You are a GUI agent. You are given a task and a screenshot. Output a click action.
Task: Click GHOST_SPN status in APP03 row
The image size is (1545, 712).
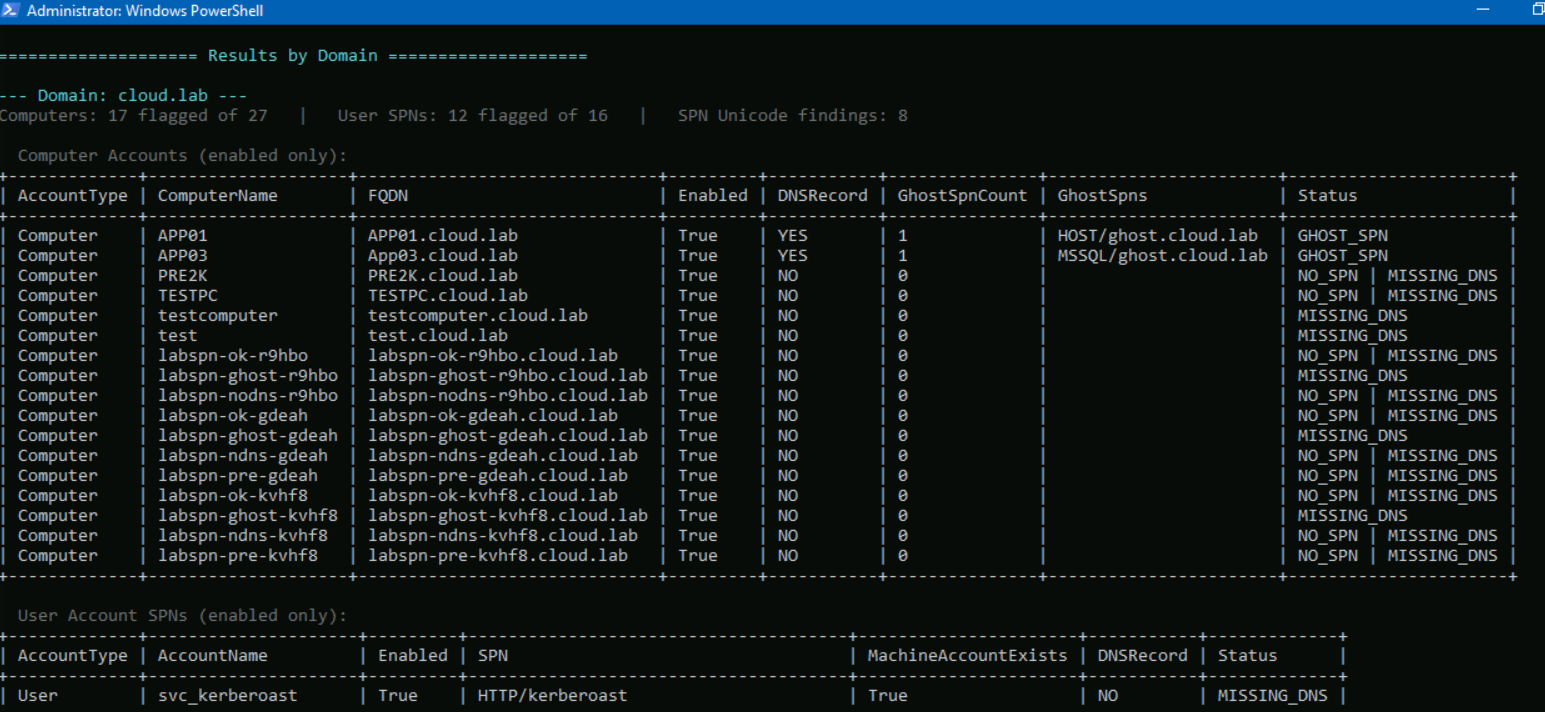1342,256
